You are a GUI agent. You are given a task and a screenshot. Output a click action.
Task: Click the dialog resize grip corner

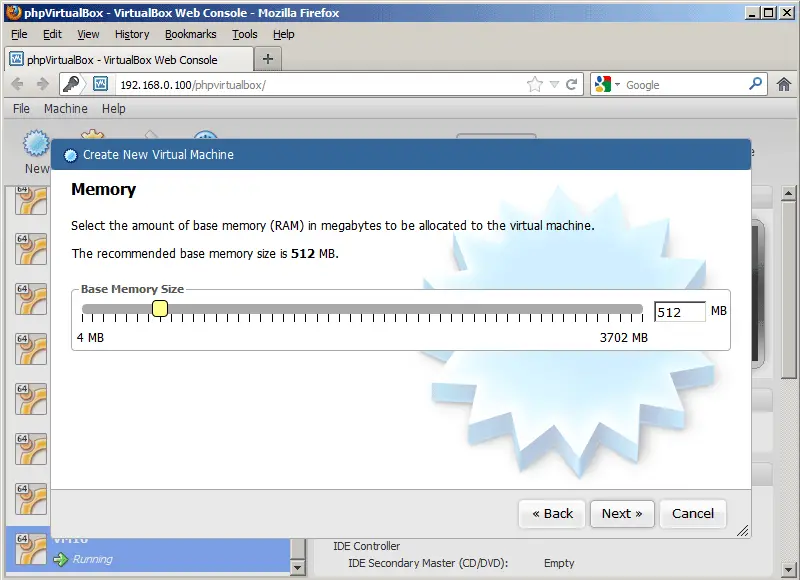tap(743, 531)
